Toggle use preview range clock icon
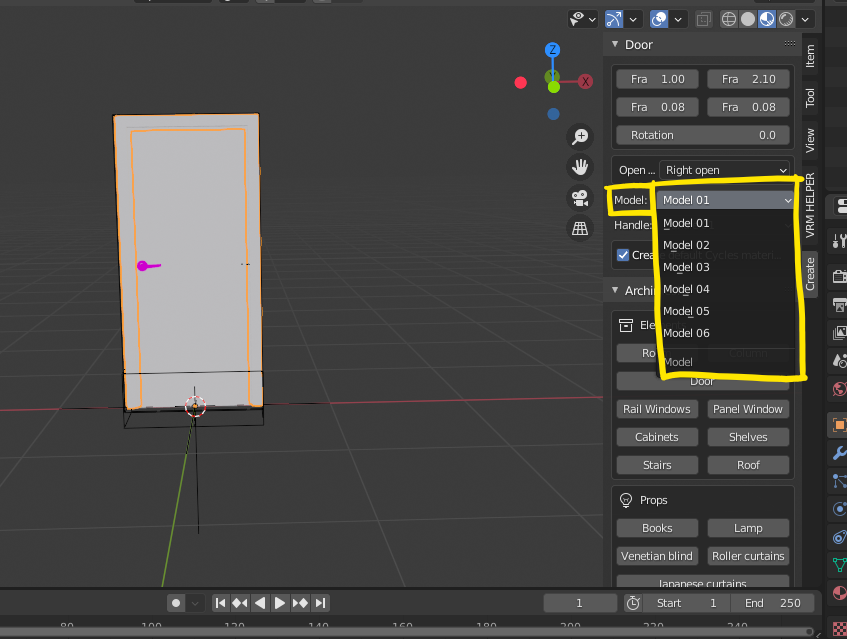847x639 pixels. point(633,603)
